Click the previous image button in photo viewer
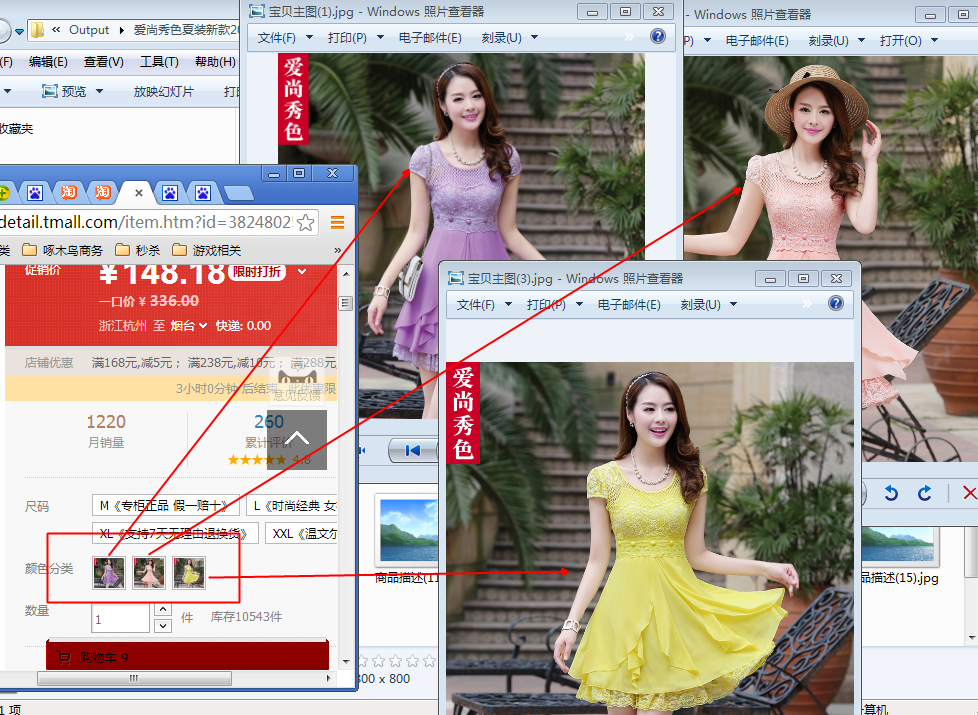Viewport: 978px width, 715px height. (x=412, y=450)
